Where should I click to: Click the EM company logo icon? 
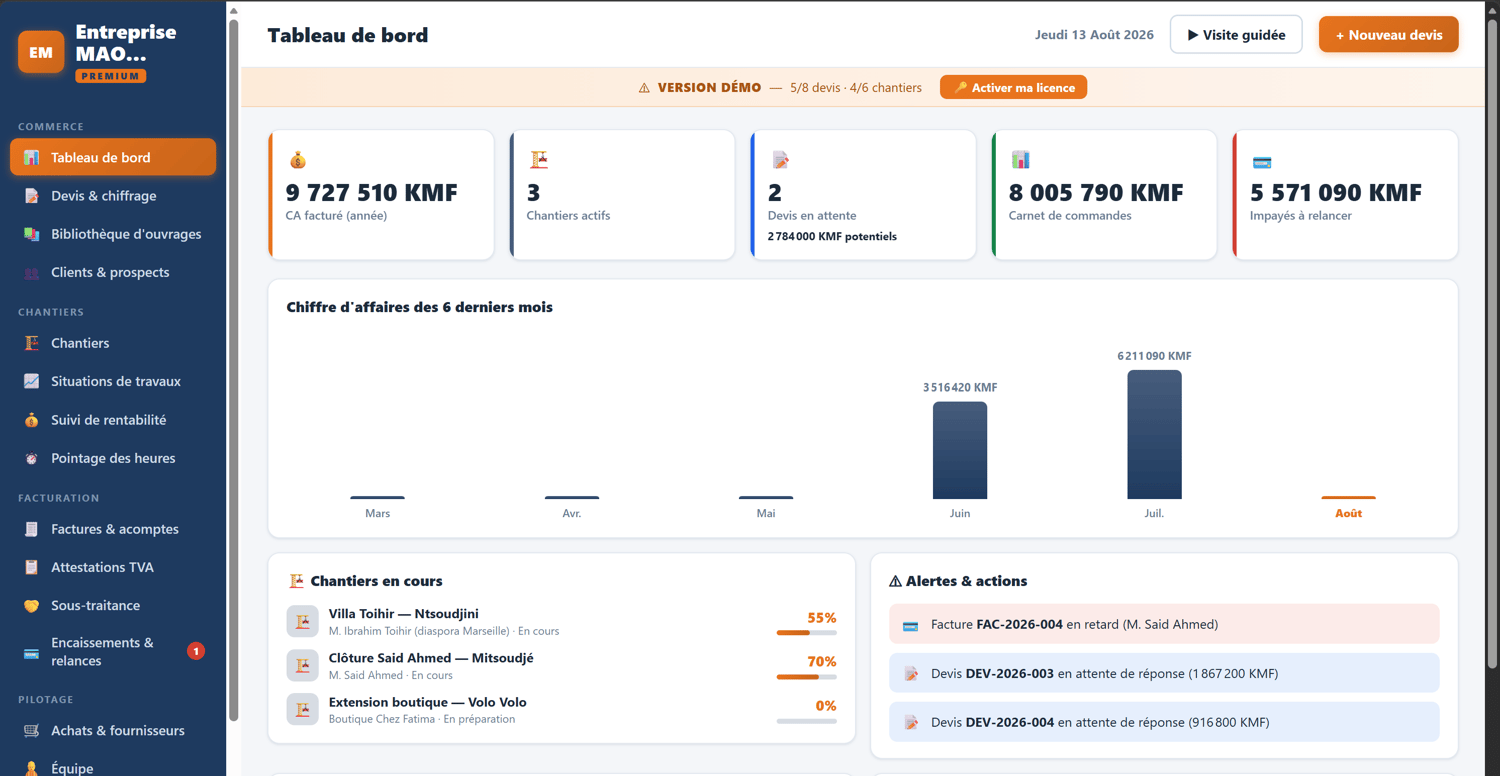[41, 52]
